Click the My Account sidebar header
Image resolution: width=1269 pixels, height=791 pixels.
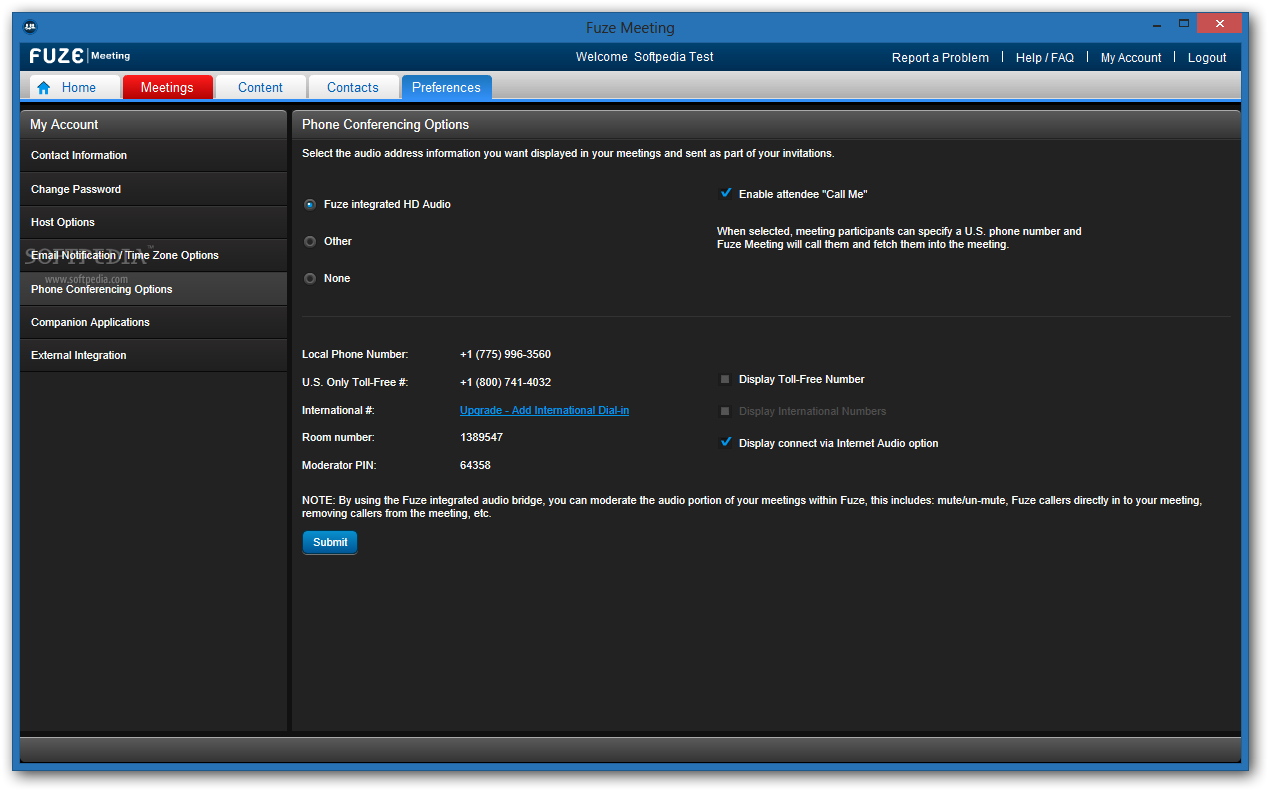(x=154, y=124)
